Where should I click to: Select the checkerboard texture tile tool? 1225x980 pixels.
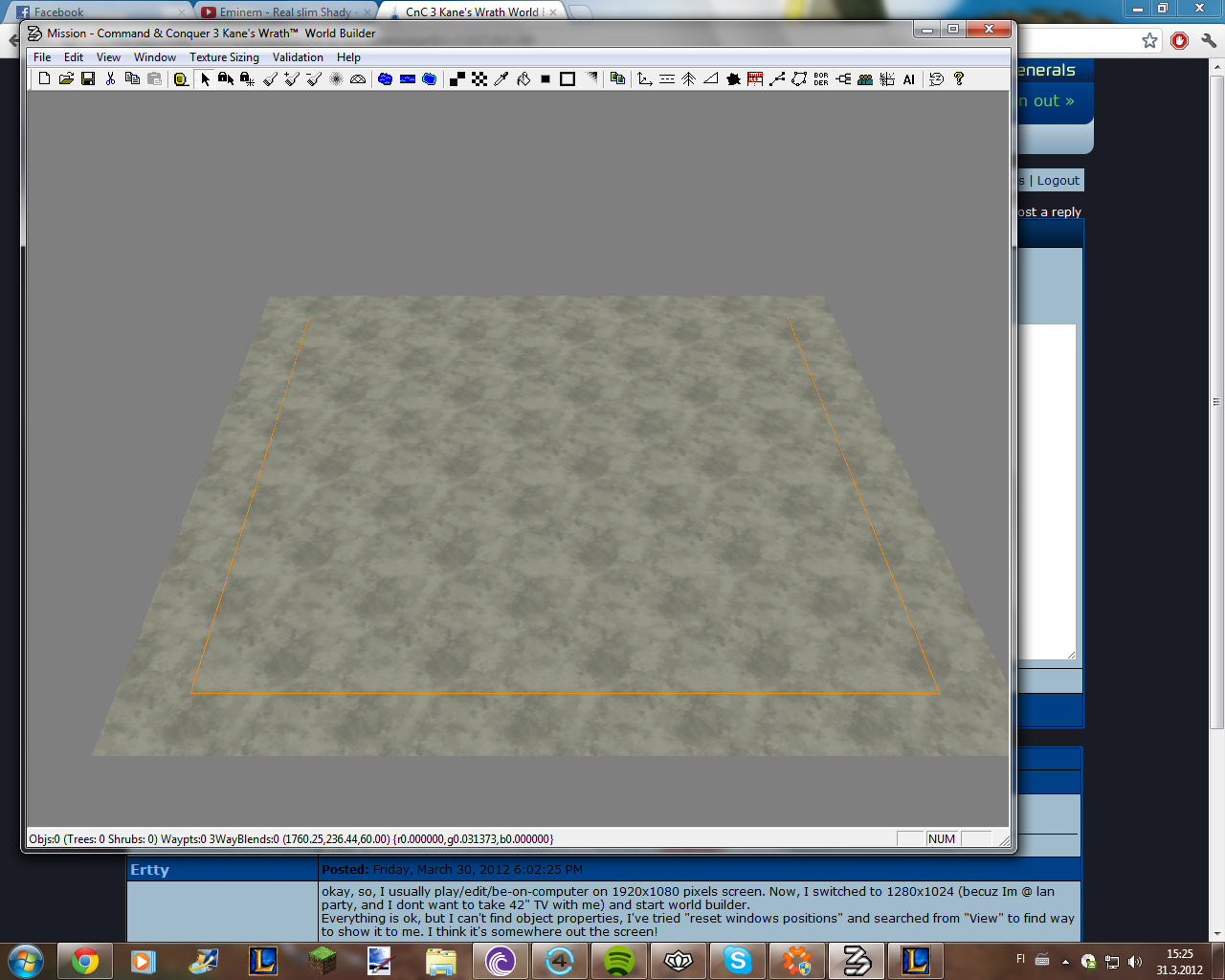pos(479,79)
